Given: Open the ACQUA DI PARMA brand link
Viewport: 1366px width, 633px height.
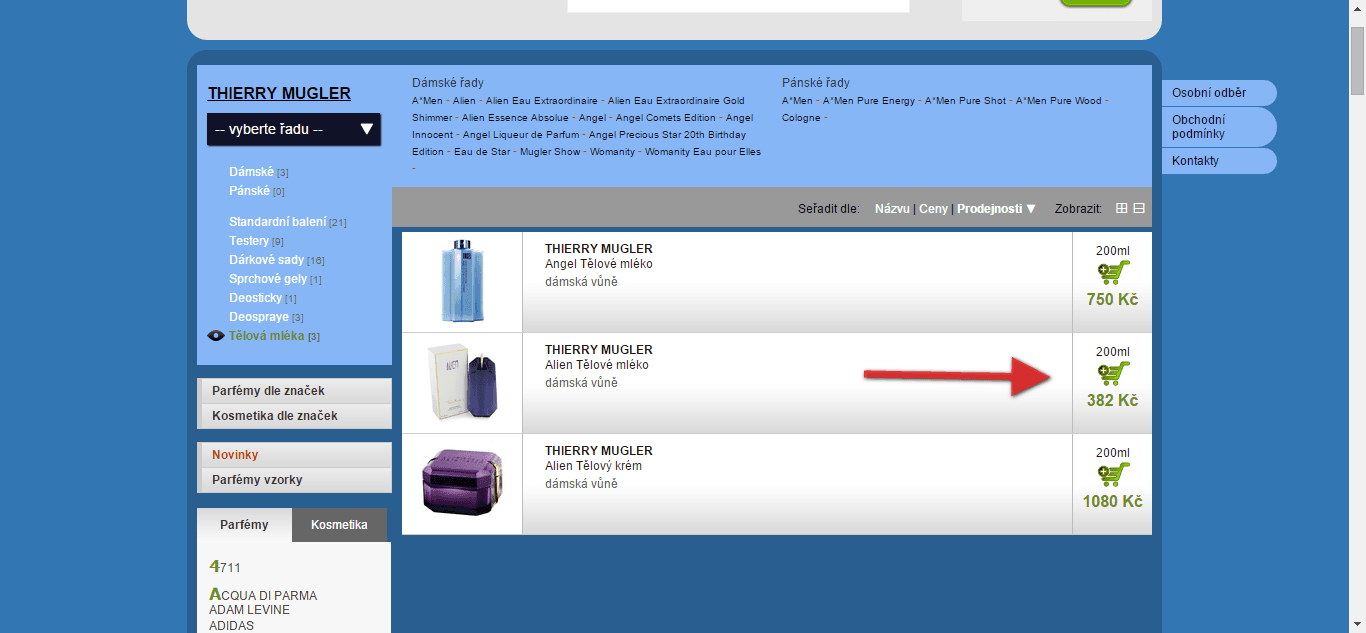Looking at the screenshot, I should (263, 595).
